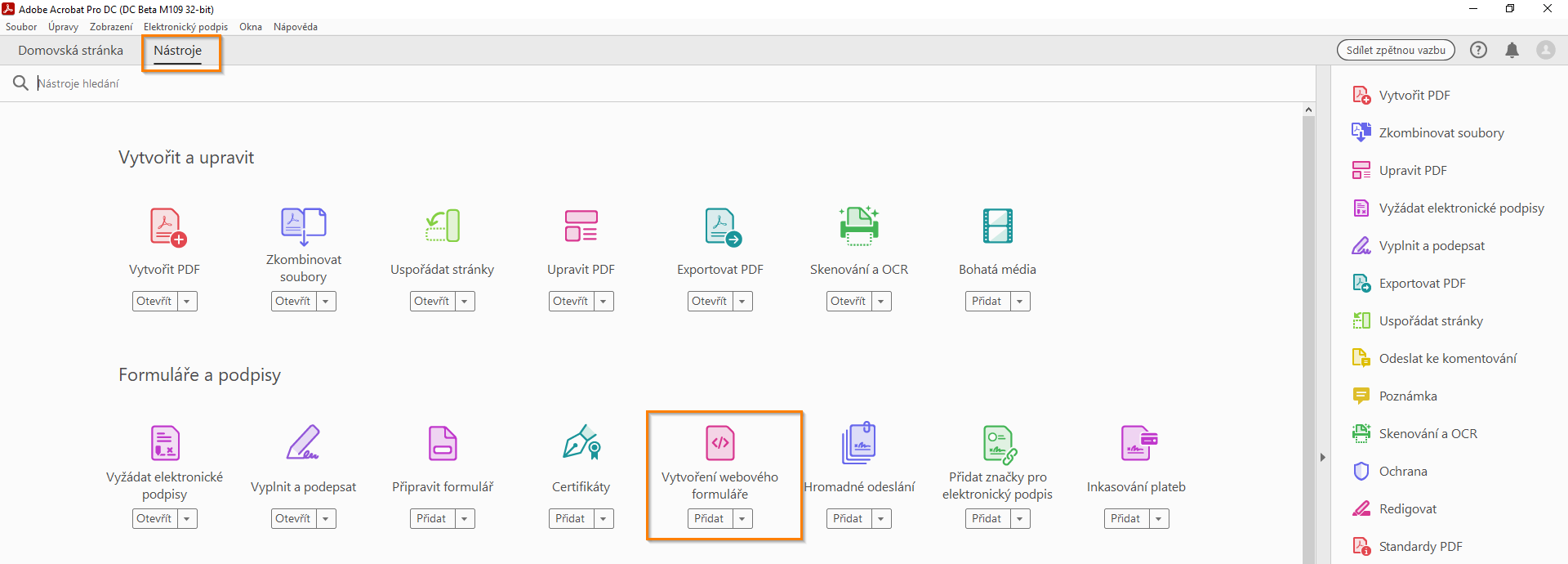Viewport: 1568px width, 564px height.
Task: Select the Vytvoření webového formuláře icon
Action: tap(720, 443)
